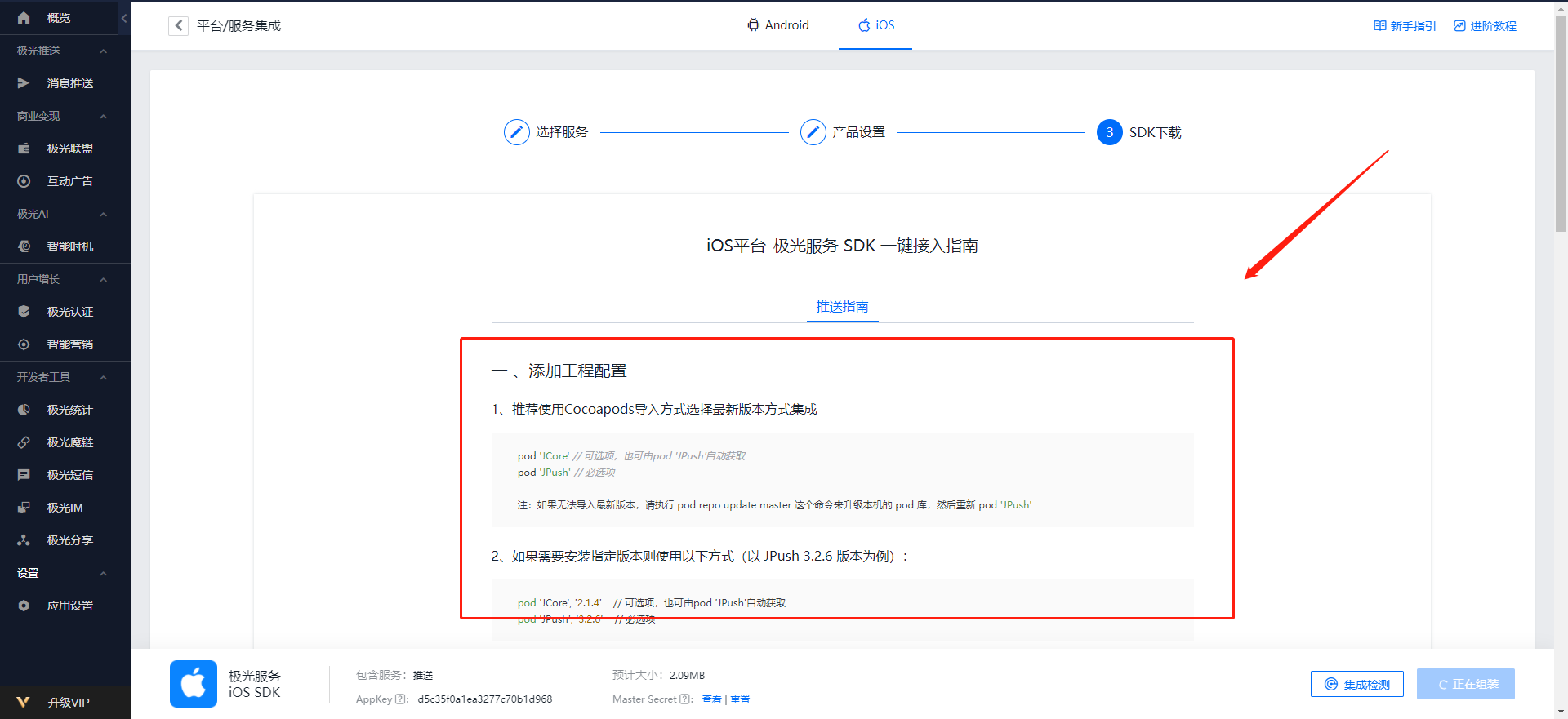Click the 极光统计 pie chart icon
The image size is (1568, 719).
[x=24, y=409]
